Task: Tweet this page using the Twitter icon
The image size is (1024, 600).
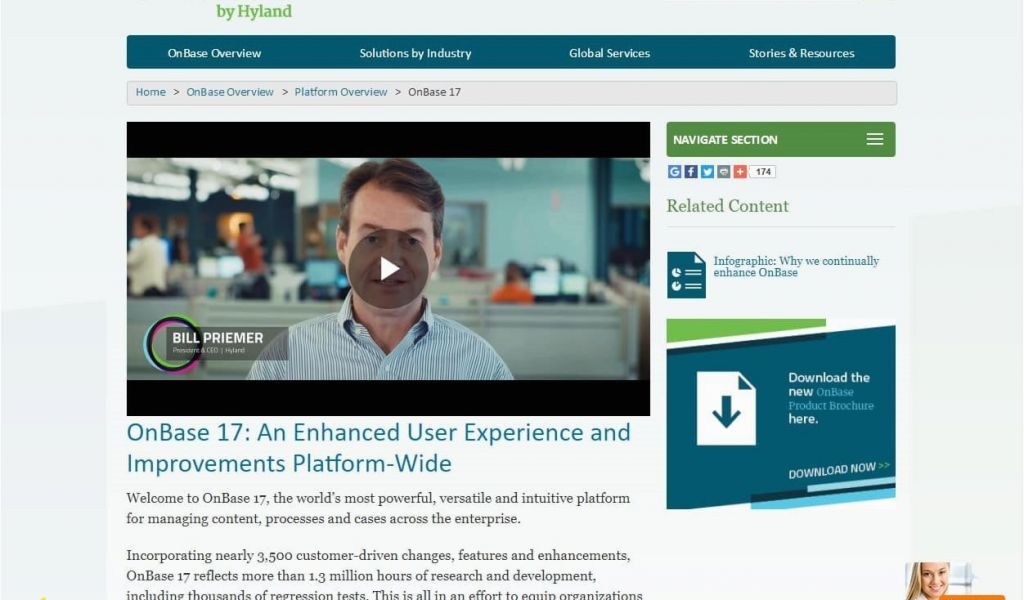Action: click(707, 172)
